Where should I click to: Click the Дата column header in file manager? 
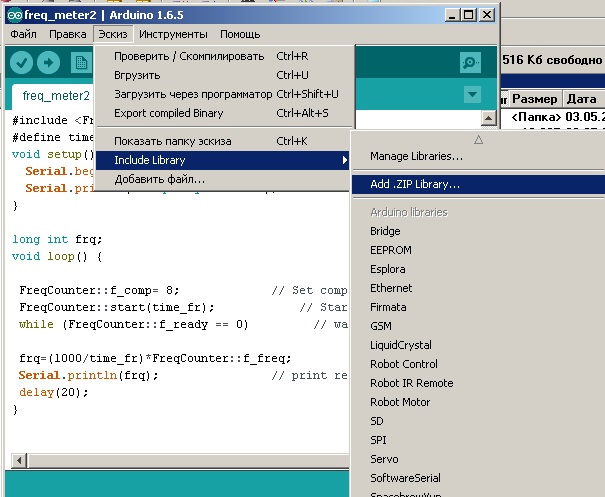583,99
